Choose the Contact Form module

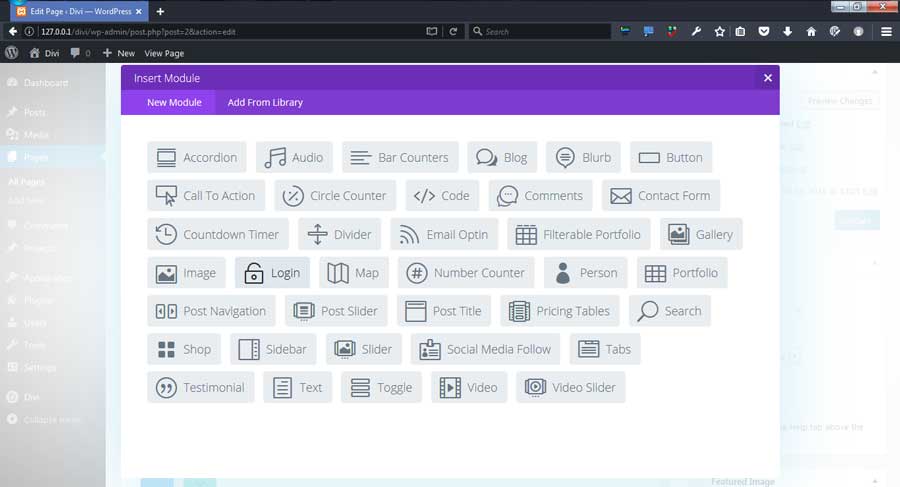[x=661, y=196]
